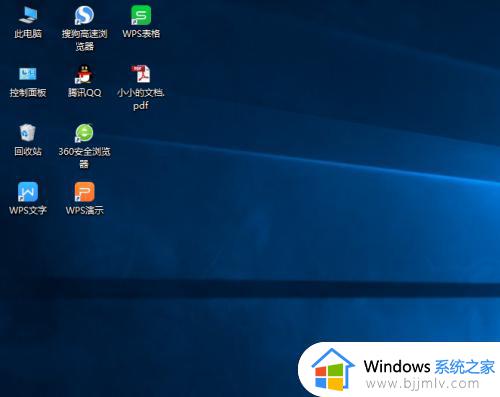Screen dimensions: 500x397
Task: Select the WPS文字 writer icon
Action: [x=28, y=192]
